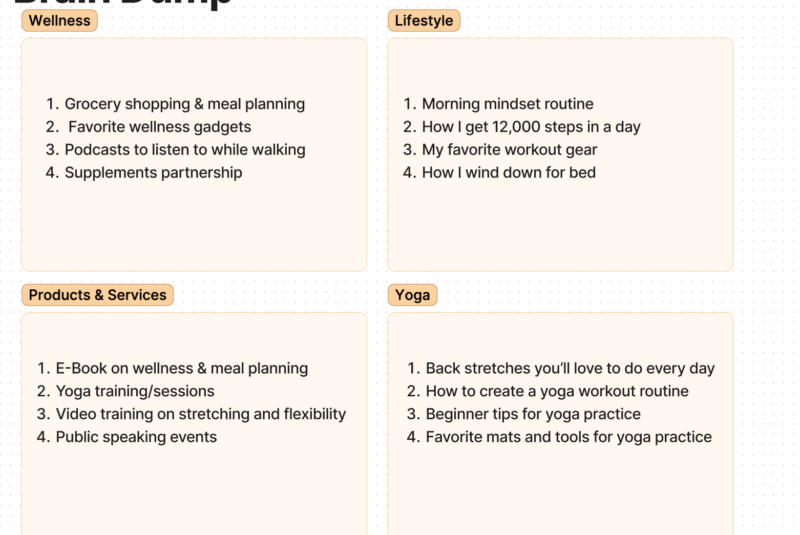
Task: Select 'Supplements partnership' list item
Action: [x=153, y=172]
